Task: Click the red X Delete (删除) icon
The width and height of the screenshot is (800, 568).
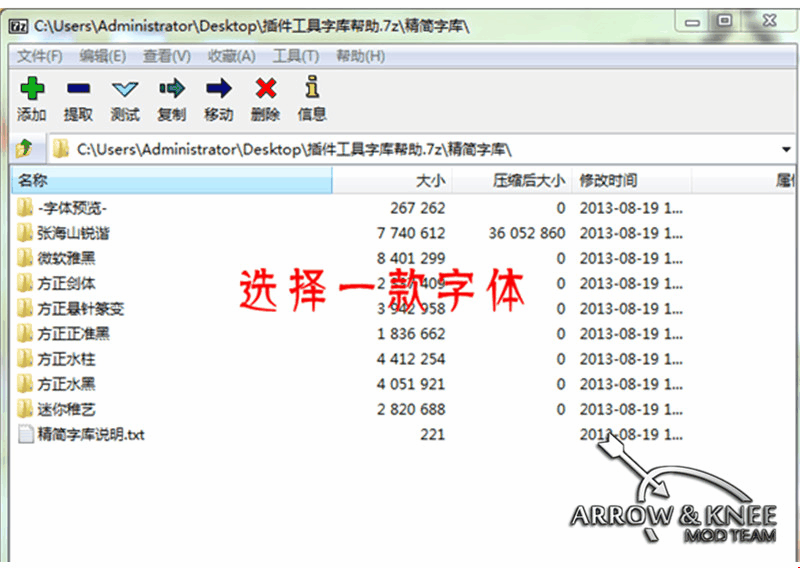Action: 266,88
